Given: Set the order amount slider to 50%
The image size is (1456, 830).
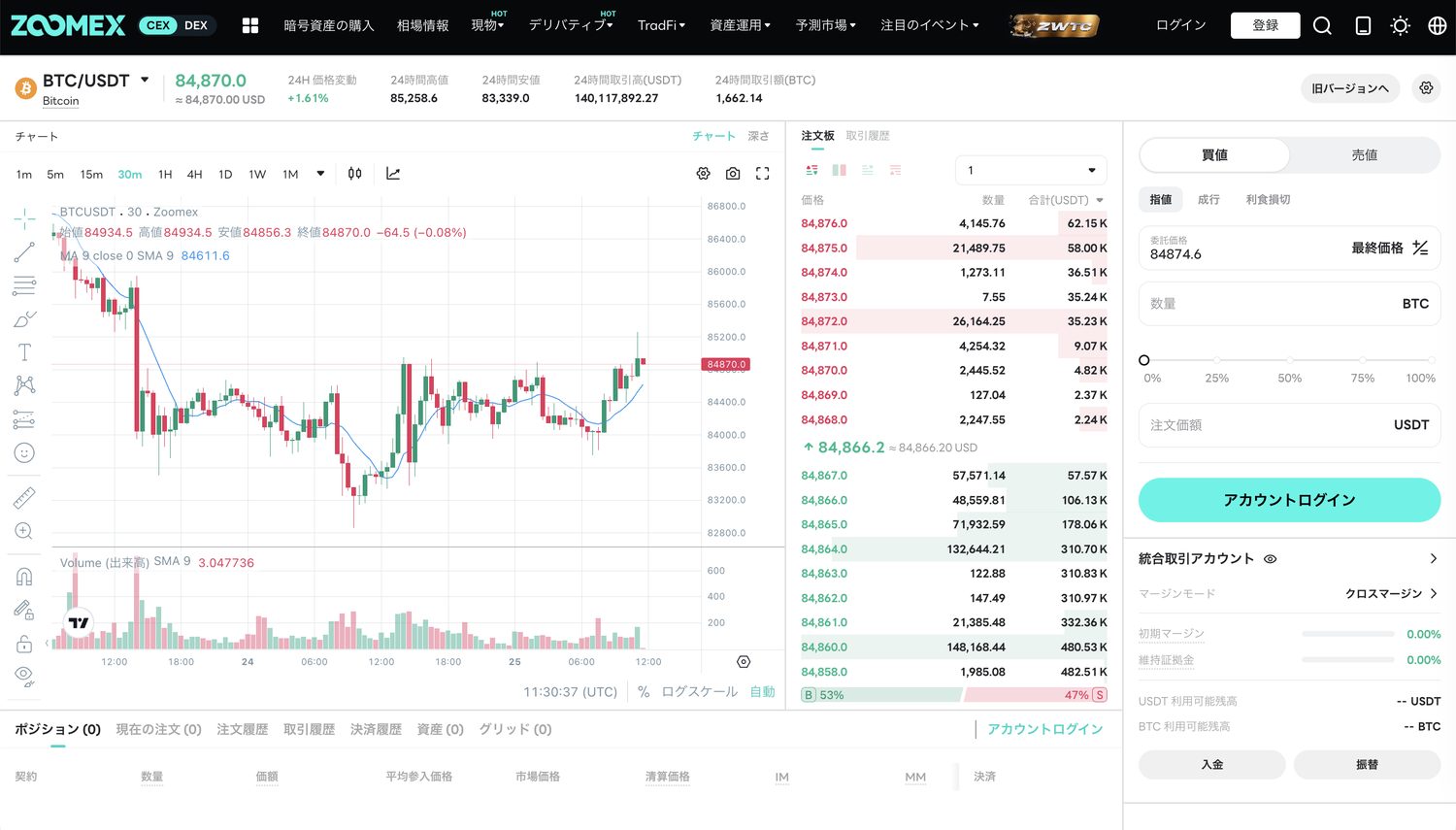Looking at the screenshot, I should tap(1290, 360).
